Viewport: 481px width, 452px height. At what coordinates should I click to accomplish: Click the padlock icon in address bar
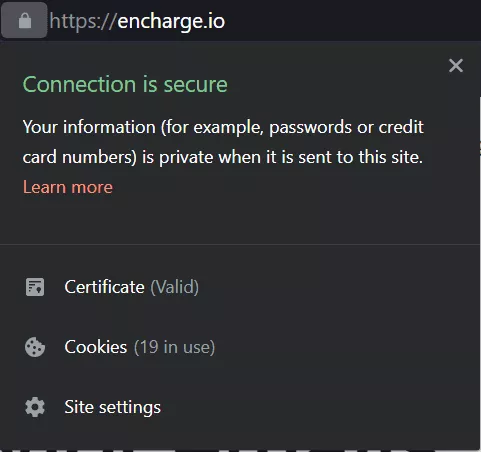24,21
